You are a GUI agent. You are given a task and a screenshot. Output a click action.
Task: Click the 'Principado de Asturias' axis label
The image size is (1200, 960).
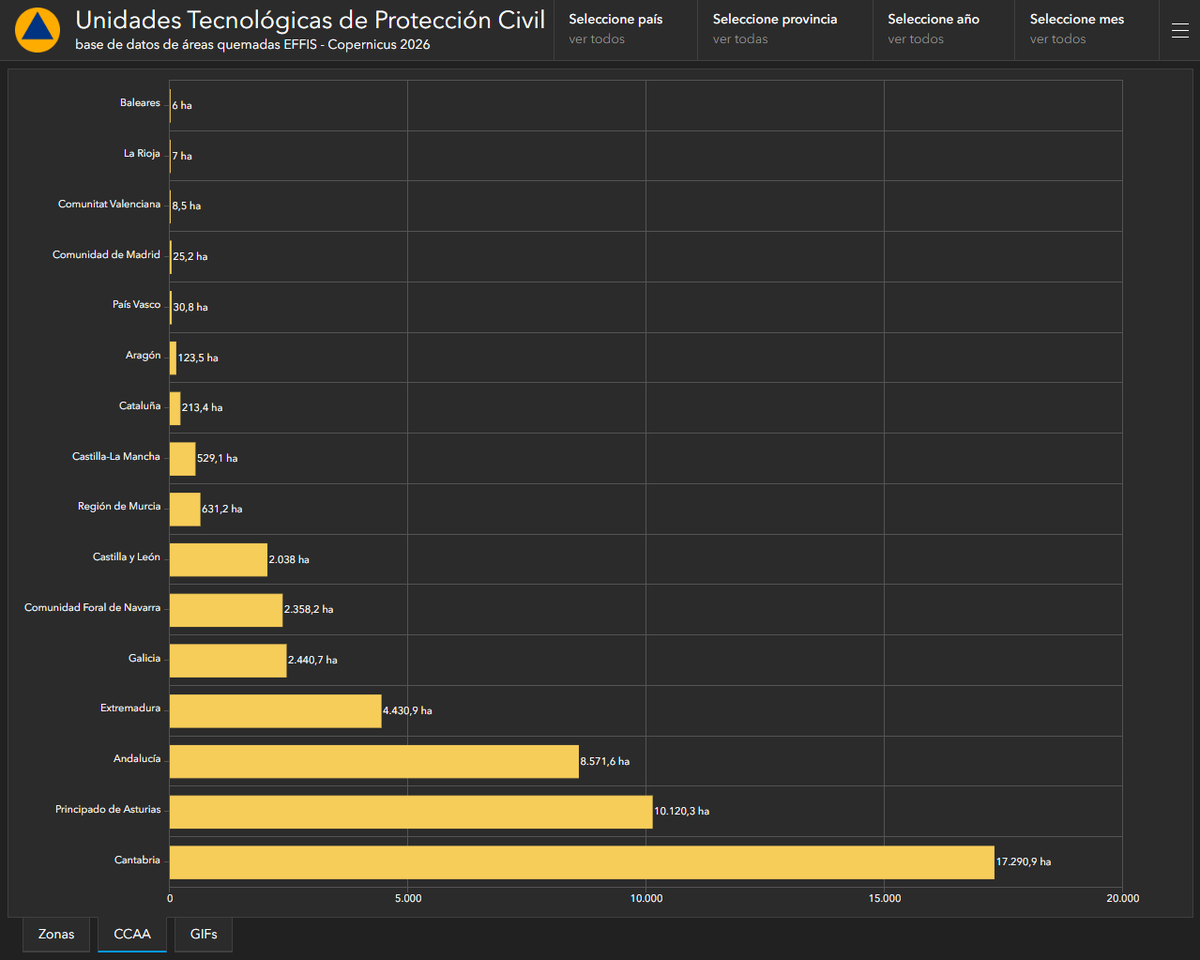pyautogui.click(x=108, y=809)
